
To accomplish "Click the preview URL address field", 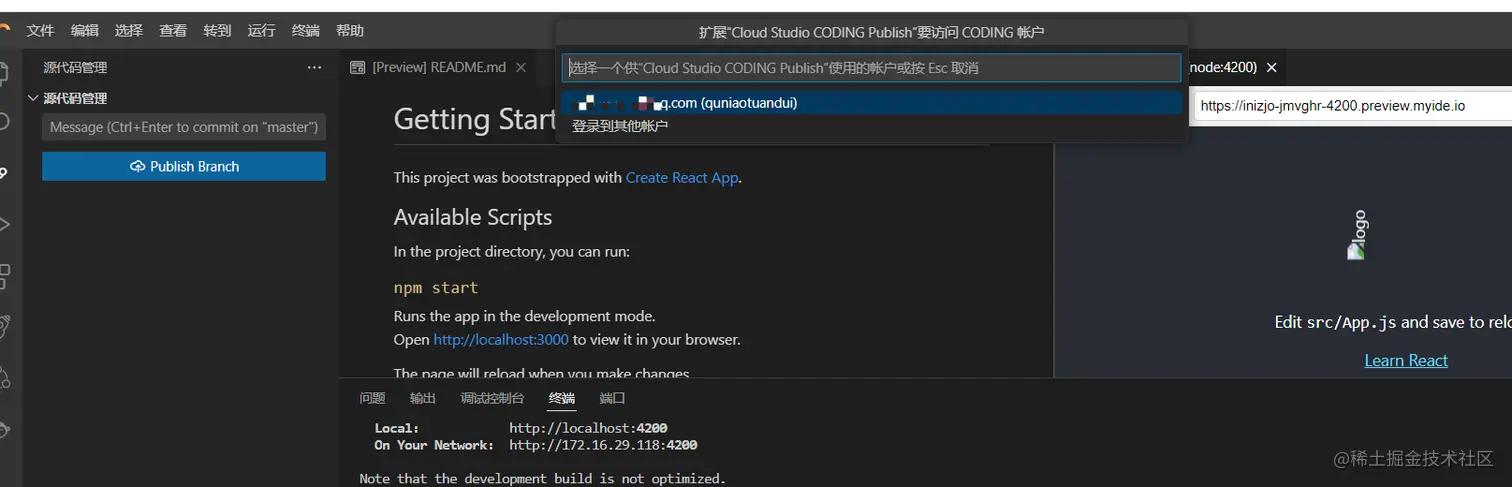I will point(1352,105).
